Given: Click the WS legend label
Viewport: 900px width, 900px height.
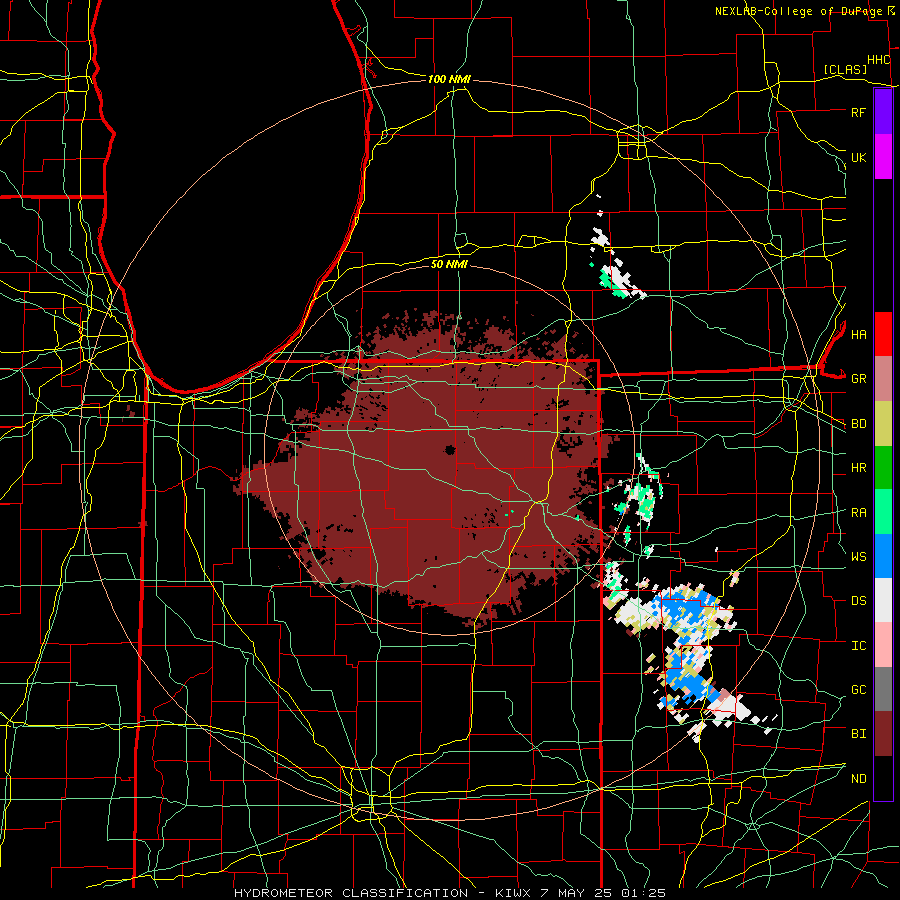Looking at the screenshot, I should [858, 556].
